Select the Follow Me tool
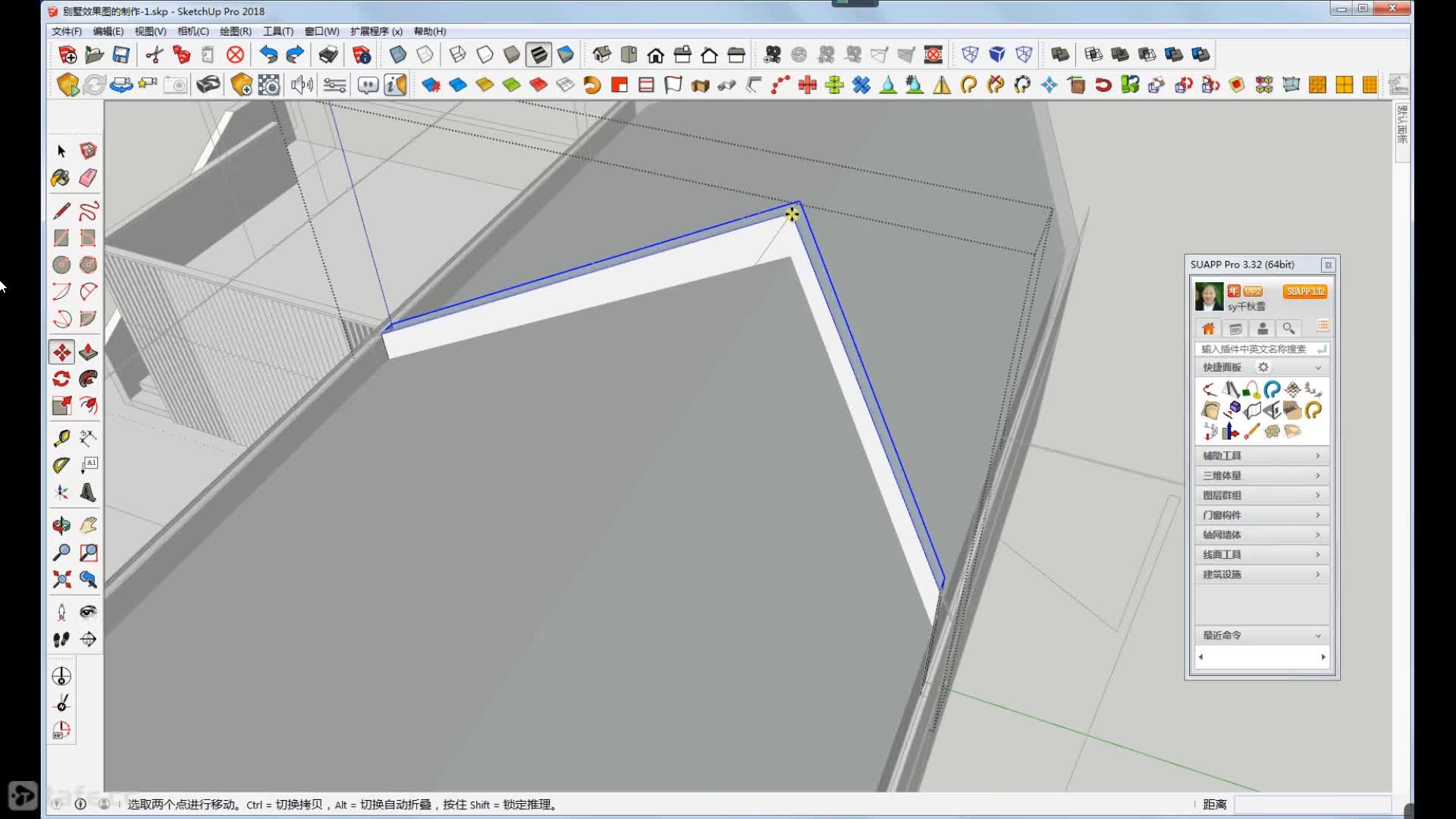The height and width of the screenshot is (819, 1456). (x=88, y=378)
